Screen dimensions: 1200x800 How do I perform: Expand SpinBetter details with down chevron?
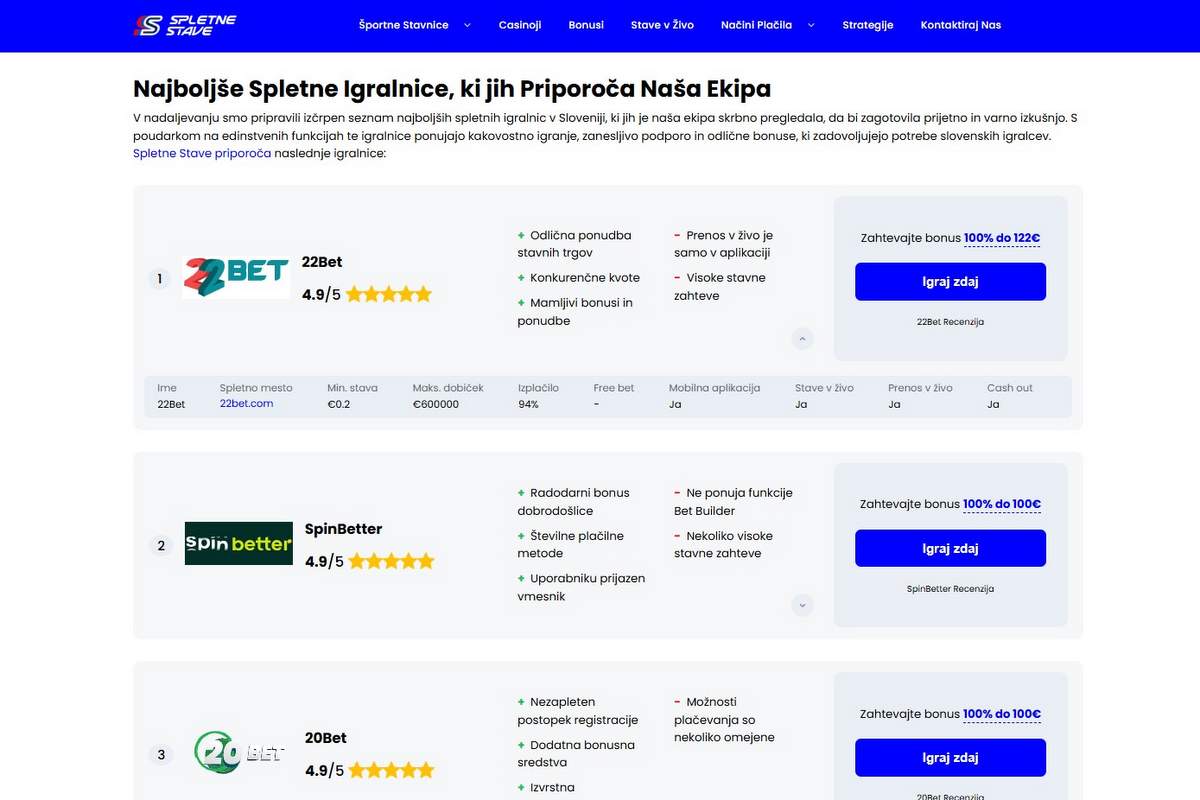point(802,605)
